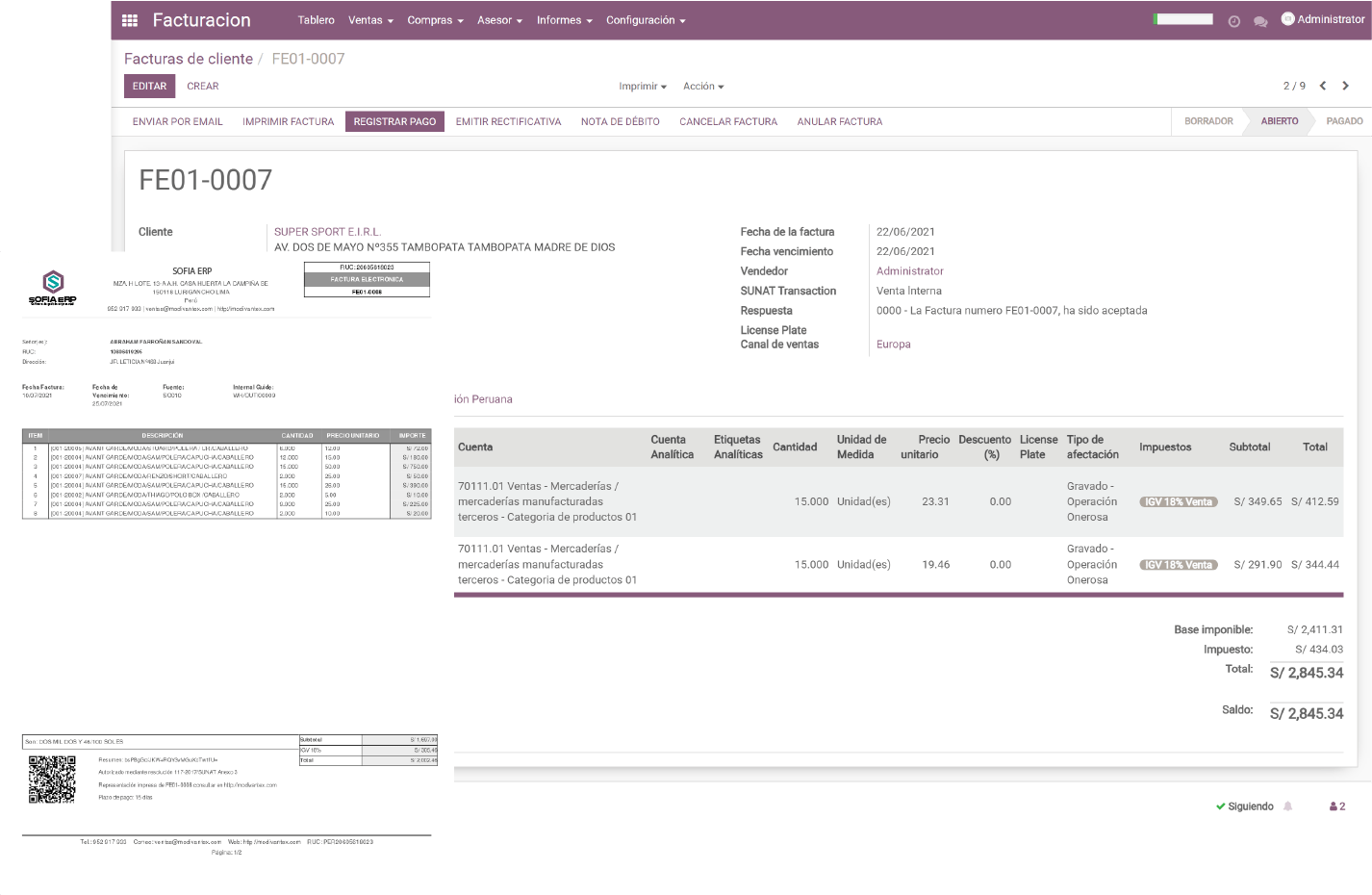Click the green progress indicator in the top bar
This screenshot has width=1372, height=895.
coord(1182,18)
